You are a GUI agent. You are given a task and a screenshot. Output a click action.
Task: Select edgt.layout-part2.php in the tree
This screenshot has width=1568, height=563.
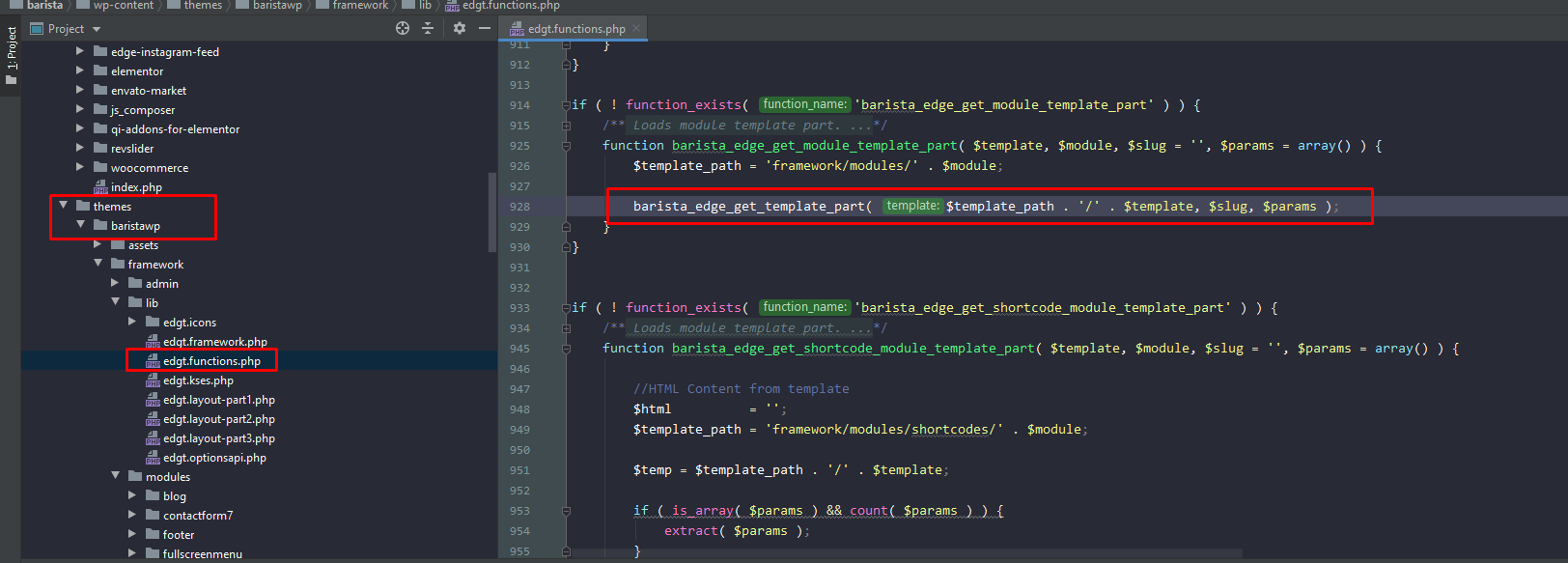pos(219,419)
